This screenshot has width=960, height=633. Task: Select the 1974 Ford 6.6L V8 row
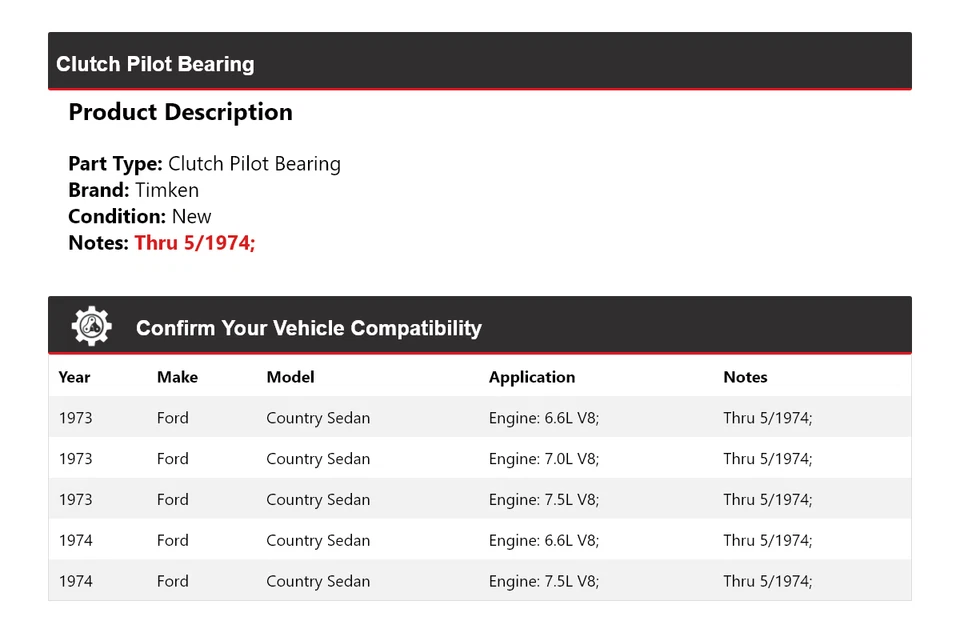tap(480, 540)
